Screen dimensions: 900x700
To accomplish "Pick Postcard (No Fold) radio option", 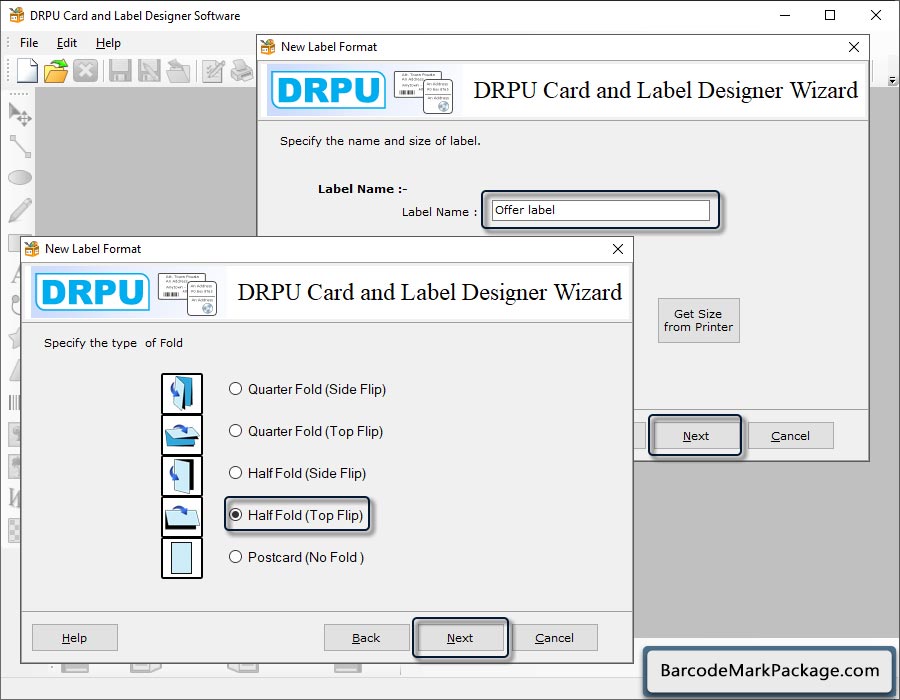I will click(x=235, y=557).
